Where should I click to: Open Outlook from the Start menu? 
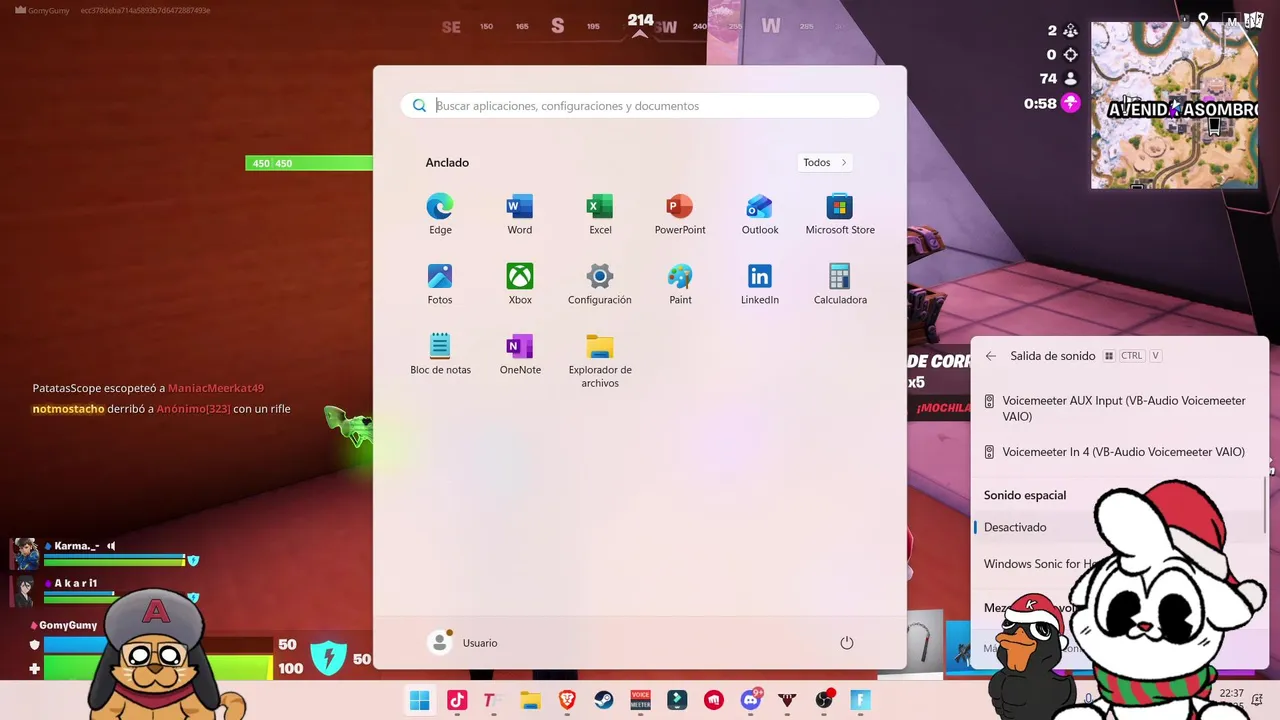click(x=760, y=215)
